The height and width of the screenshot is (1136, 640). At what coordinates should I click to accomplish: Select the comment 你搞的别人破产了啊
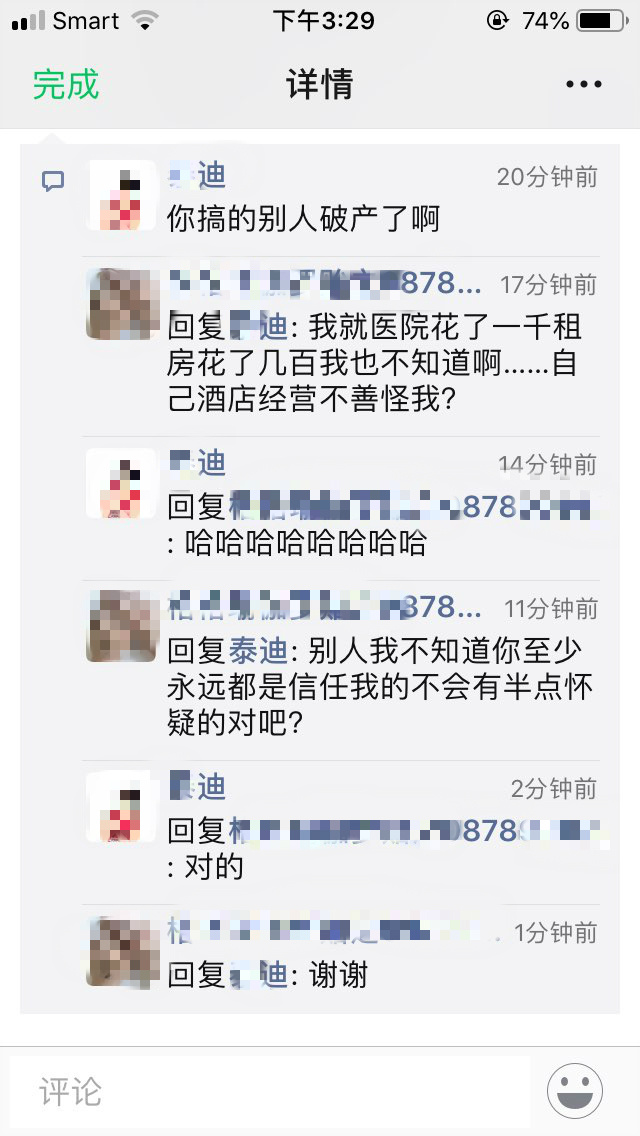point(304,218)
